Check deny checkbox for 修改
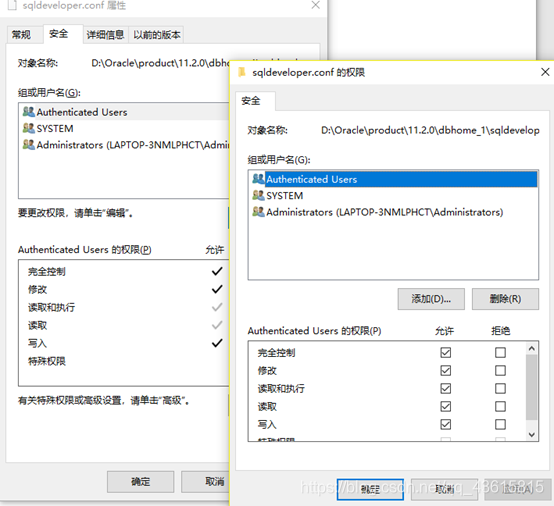The width and height of the screenshot is (554, 506). pyautogui.click(x=500, y=370)
